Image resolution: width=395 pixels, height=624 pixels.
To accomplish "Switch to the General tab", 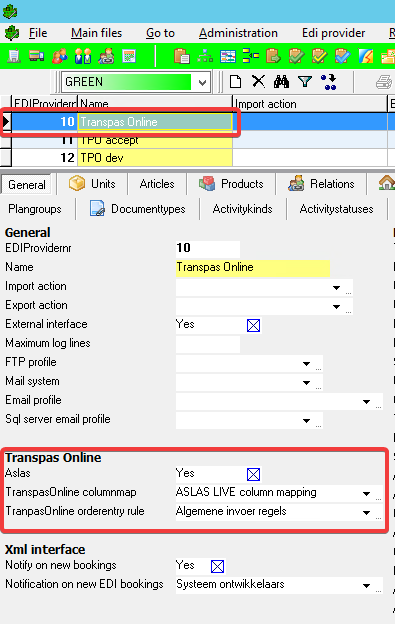I will pyautogui.click(x=27, y=185).
